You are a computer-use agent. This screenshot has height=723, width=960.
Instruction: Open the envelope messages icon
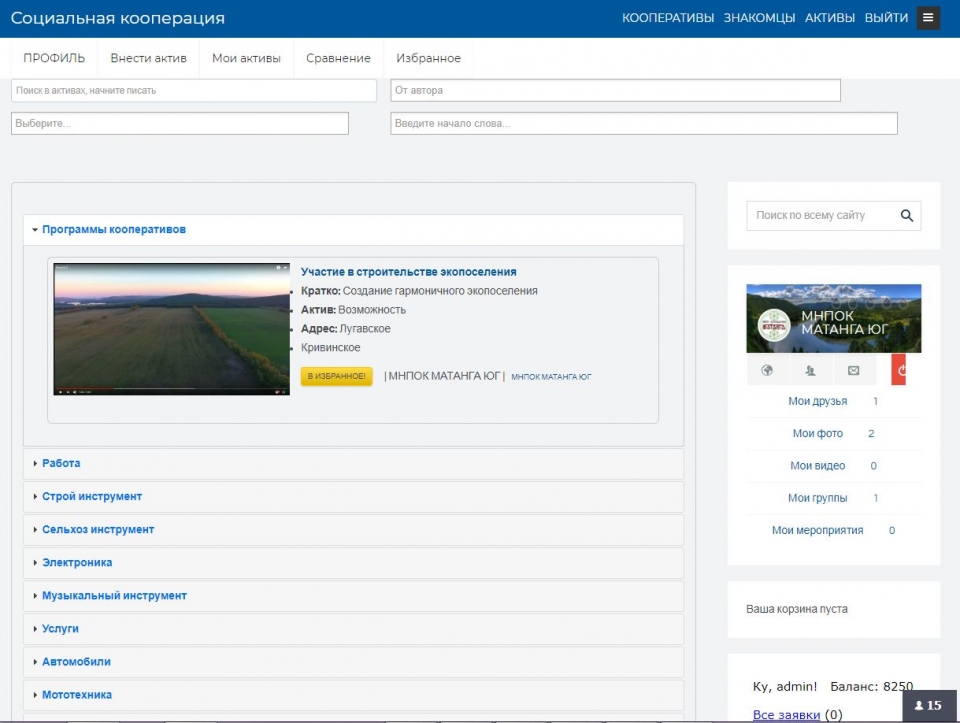tap(853, 370)
